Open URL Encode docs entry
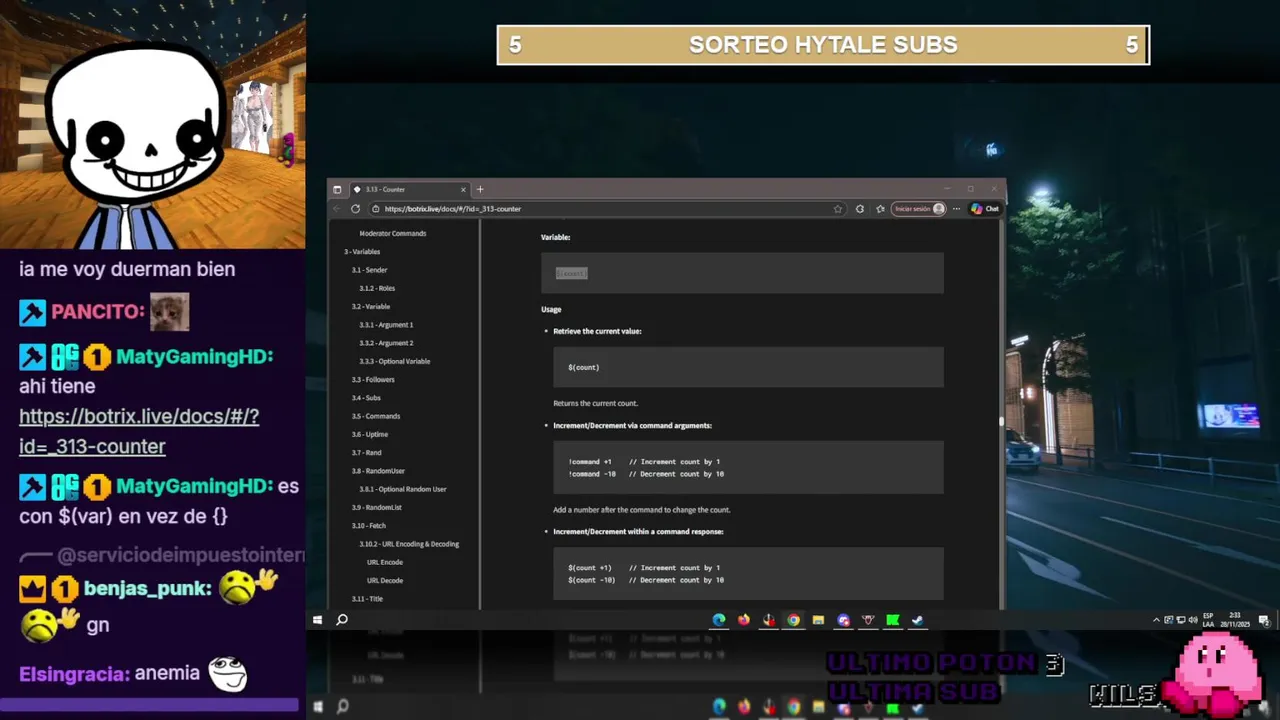 385,562
